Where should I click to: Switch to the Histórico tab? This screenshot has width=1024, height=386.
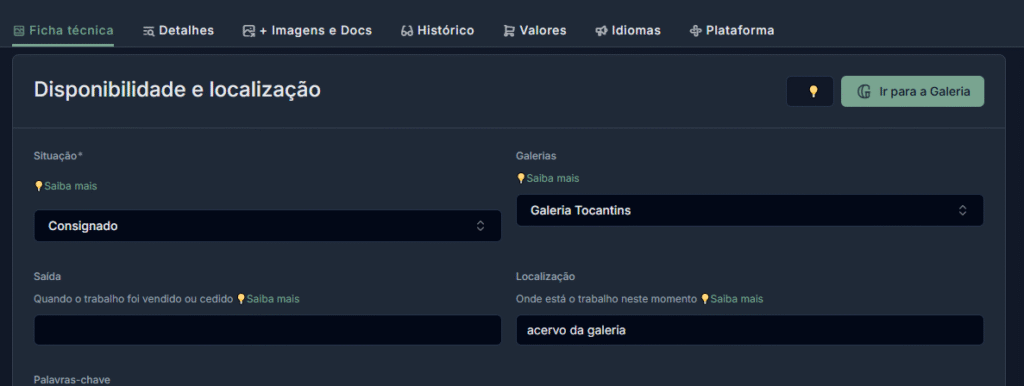click(x=438, y=31)
